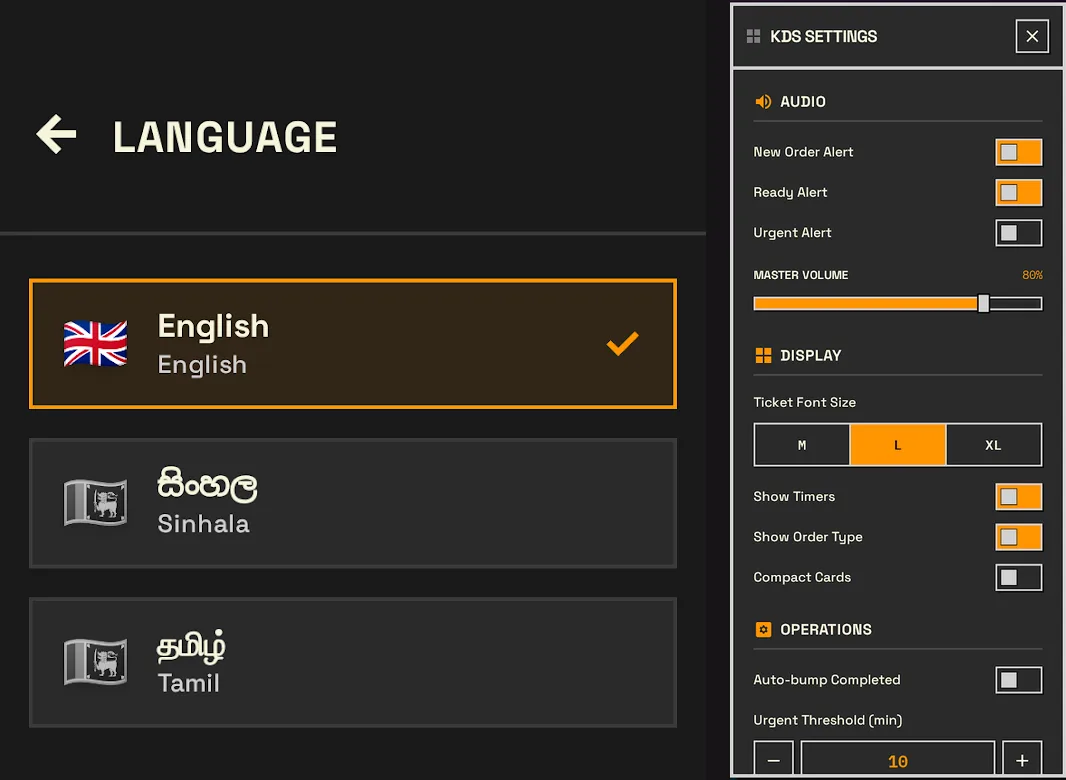Click the Ready Alert label

pyautogui.click(x=790, y=192)
